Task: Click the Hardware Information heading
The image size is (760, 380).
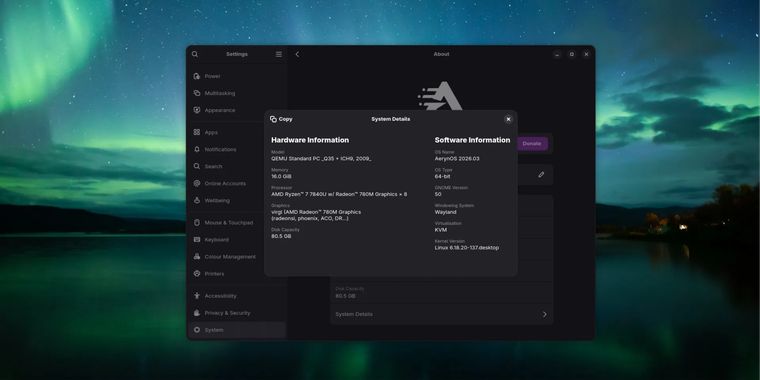Action: pos(310,140)
